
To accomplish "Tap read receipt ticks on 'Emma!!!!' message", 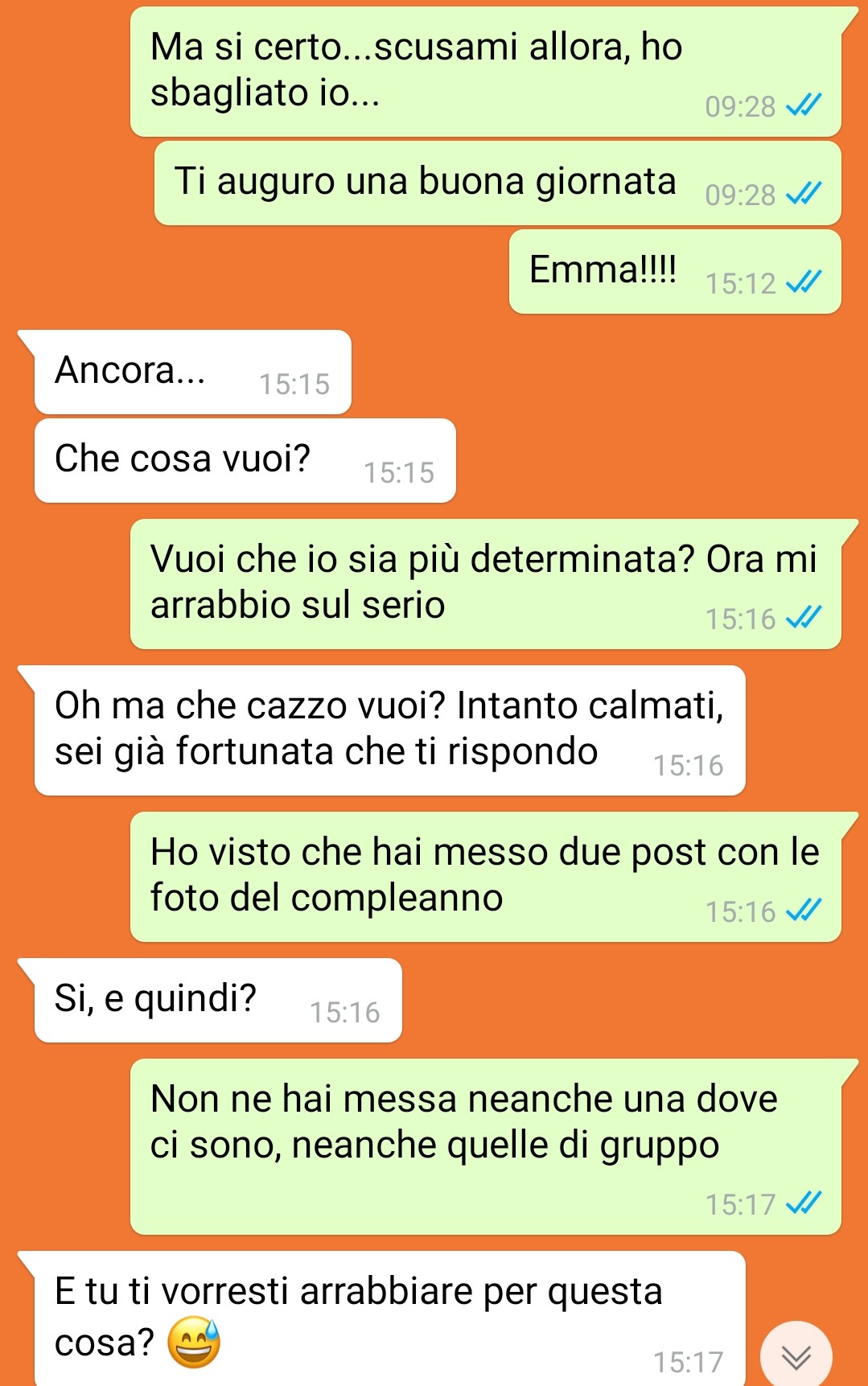I will point(804,282).
